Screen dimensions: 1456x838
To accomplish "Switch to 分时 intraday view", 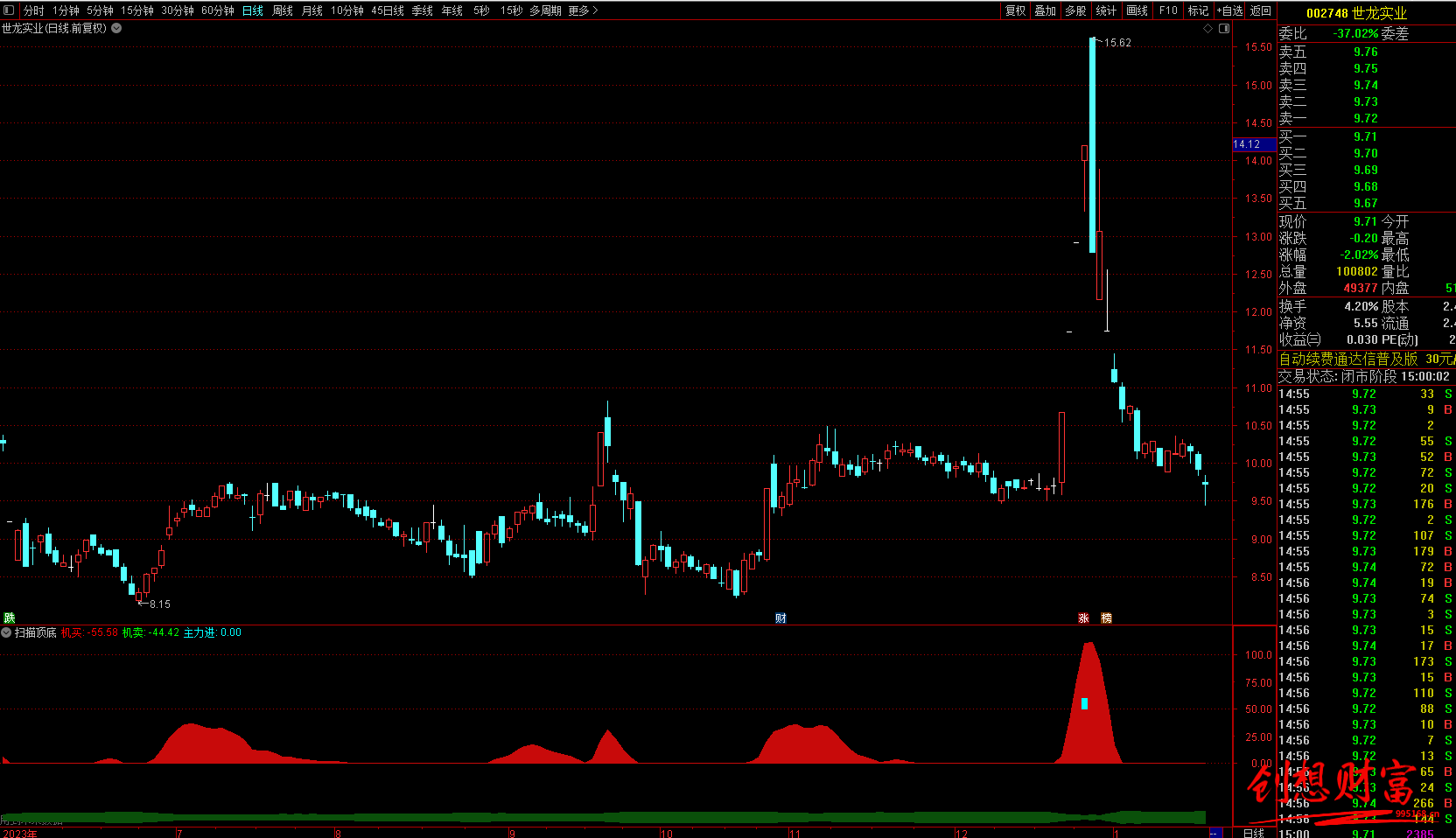I will pyautogui.click(x=34, y=10).
